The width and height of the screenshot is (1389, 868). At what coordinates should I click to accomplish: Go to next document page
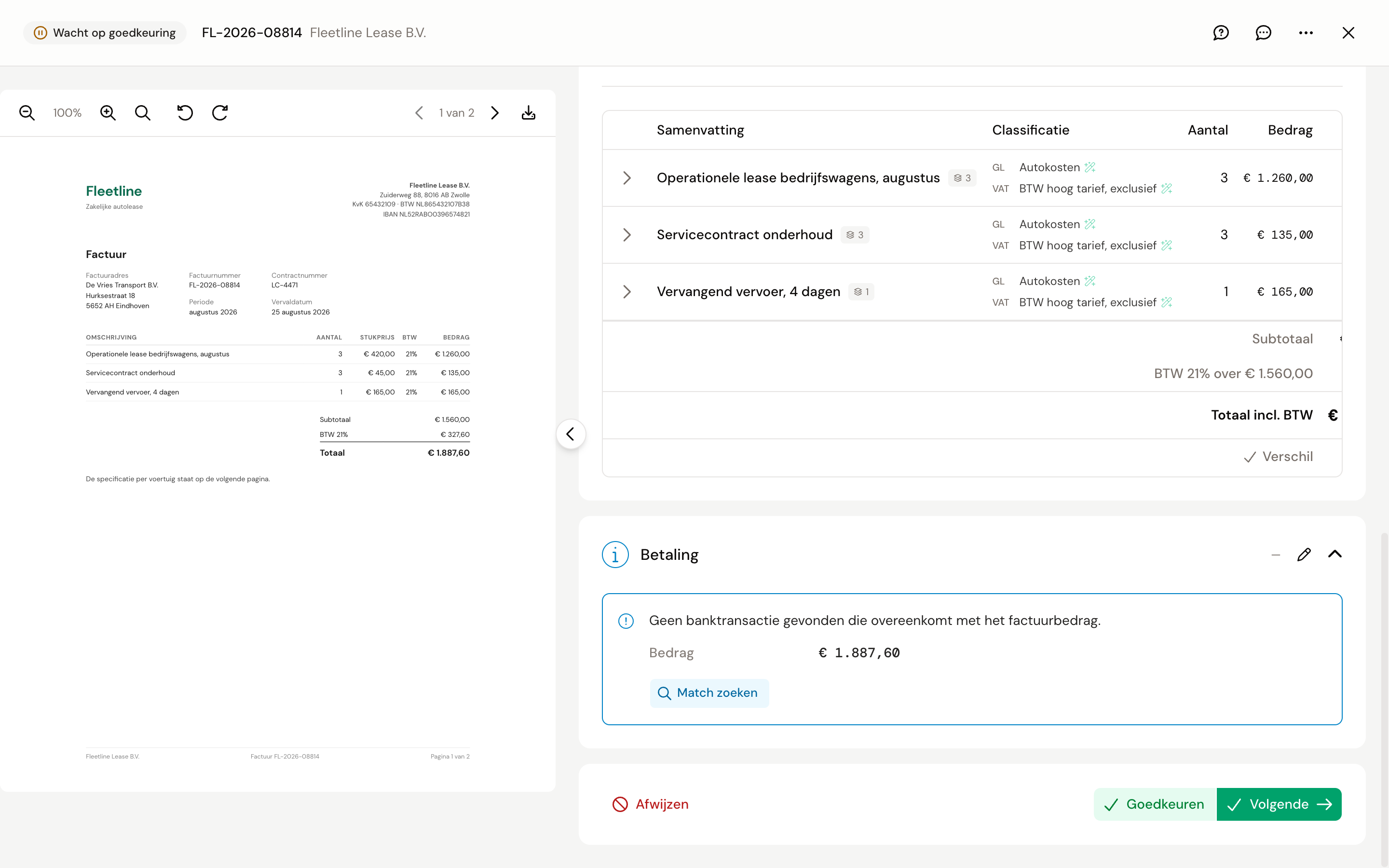(x=495, y=112)
